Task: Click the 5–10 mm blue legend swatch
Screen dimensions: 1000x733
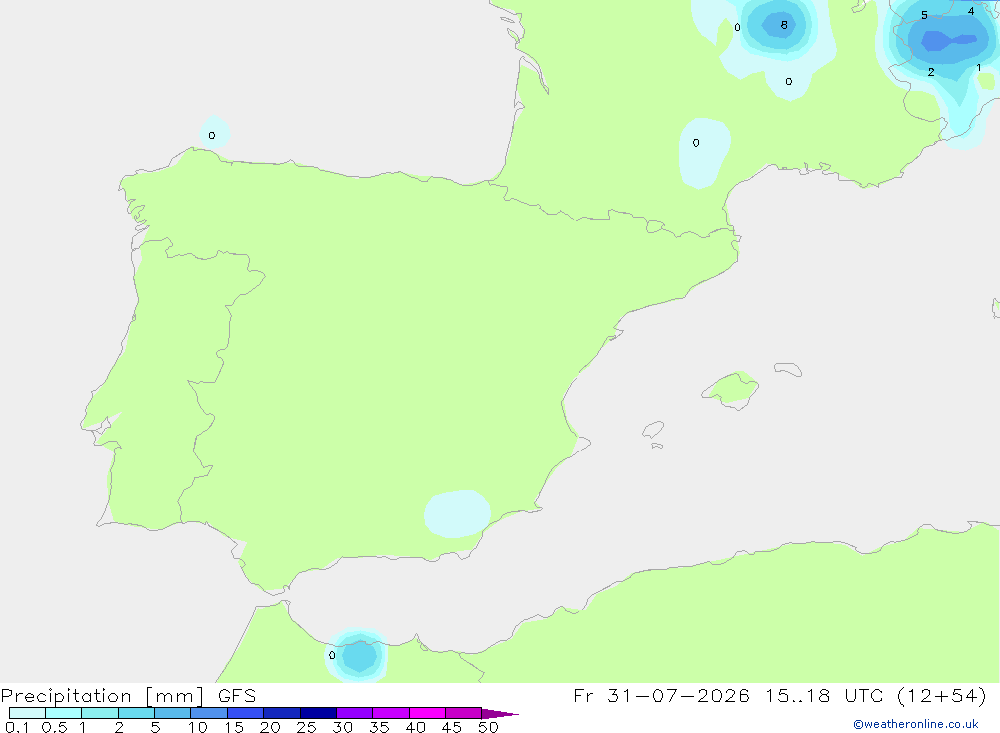Action: point(173,713)
